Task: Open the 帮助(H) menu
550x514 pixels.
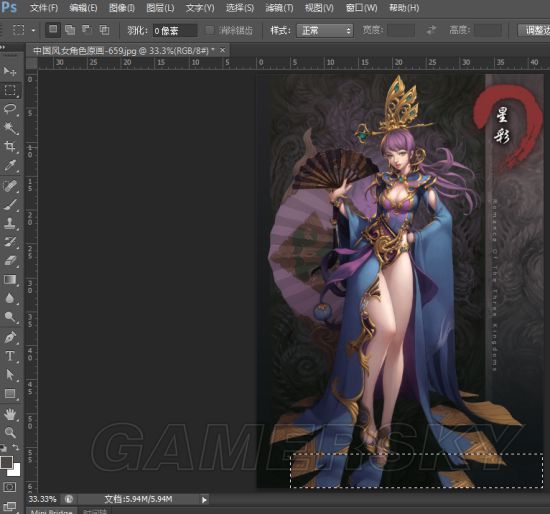Action: click(404, 8)
